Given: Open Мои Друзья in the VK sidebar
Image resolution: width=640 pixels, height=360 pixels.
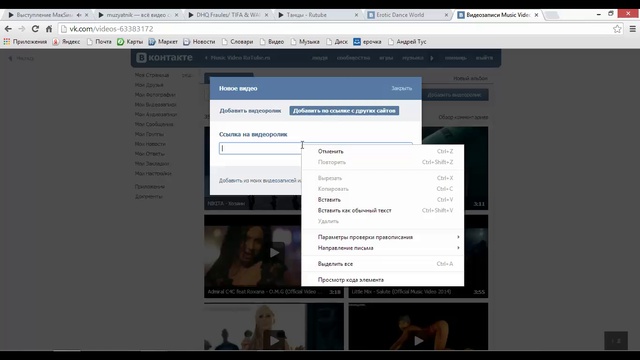Looking at the screenshot, I should (x=149, y=85).
